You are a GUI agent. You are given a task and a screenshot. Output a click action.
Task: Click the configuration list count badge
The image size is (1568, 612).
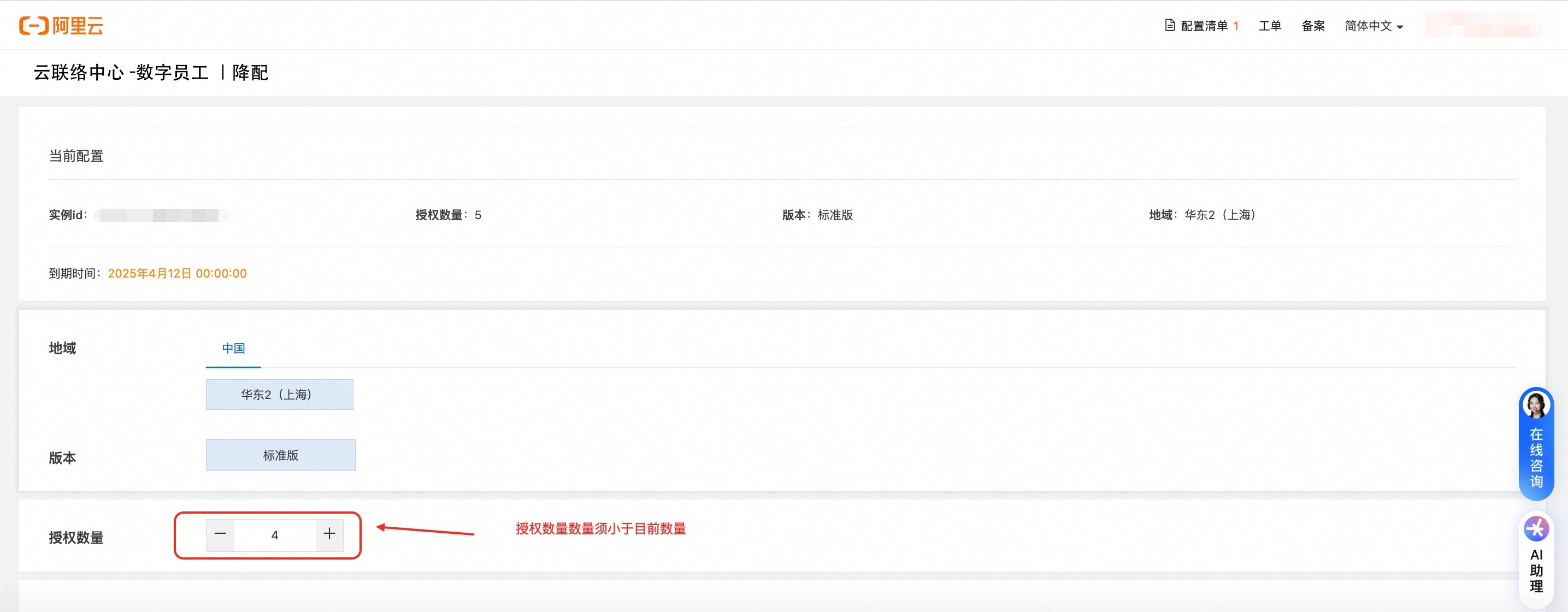[1236, 26]
